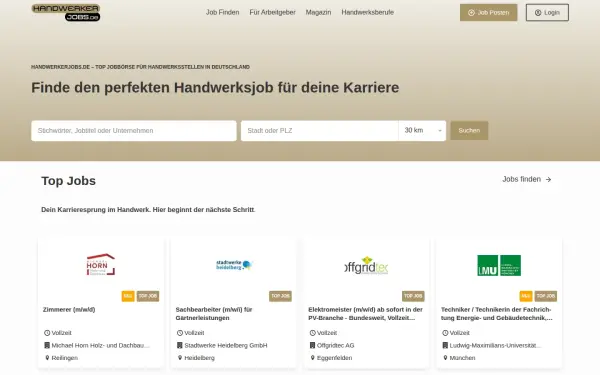Screen dimensions: 600x375
Task: Click the plus icon in Job Posten
Action: point(471,13)
